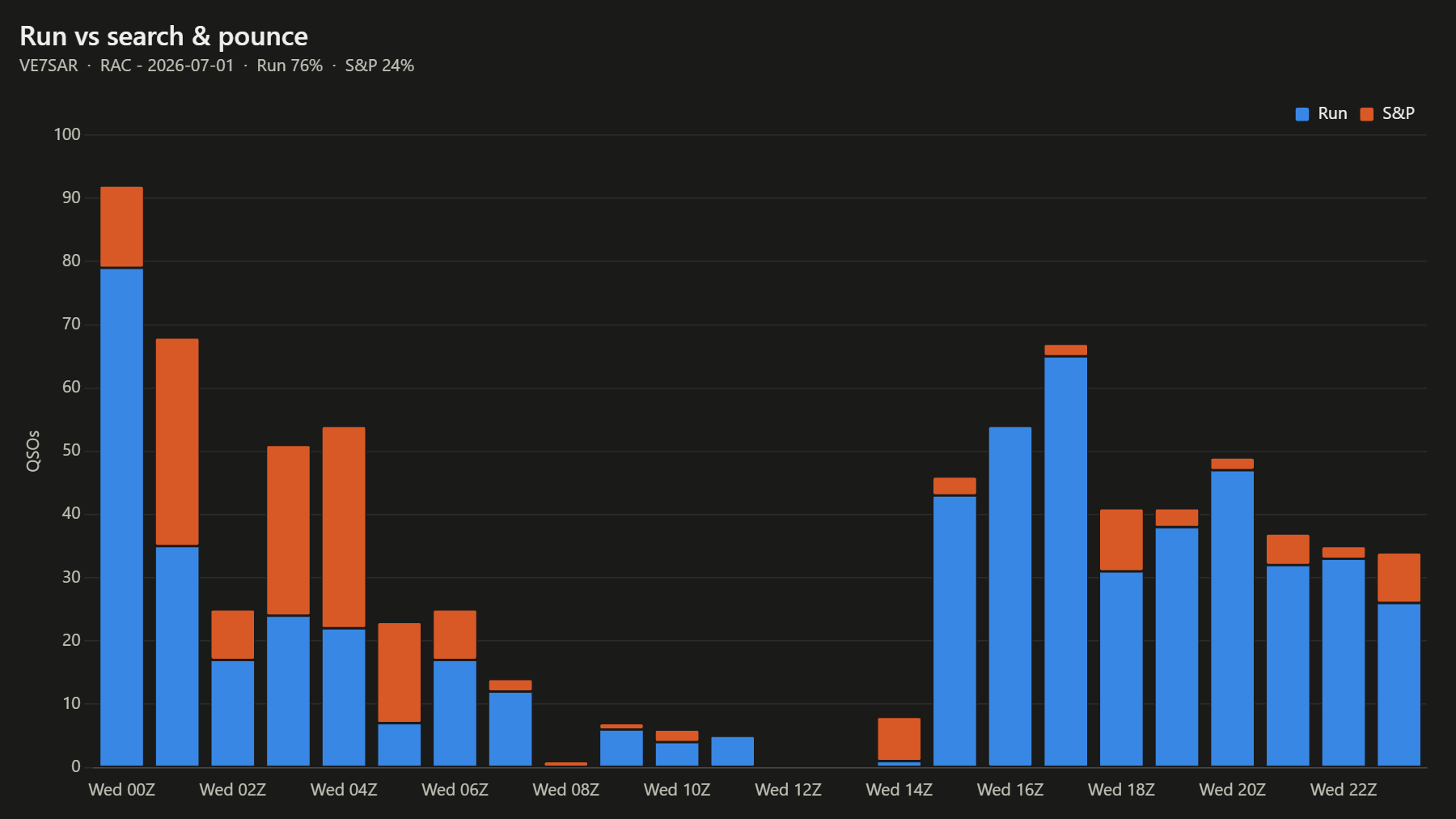Click the 'Wed 16Z' x-axis label
The width and height of the screenshot is (1456, 819).
tap(1010, 790)
